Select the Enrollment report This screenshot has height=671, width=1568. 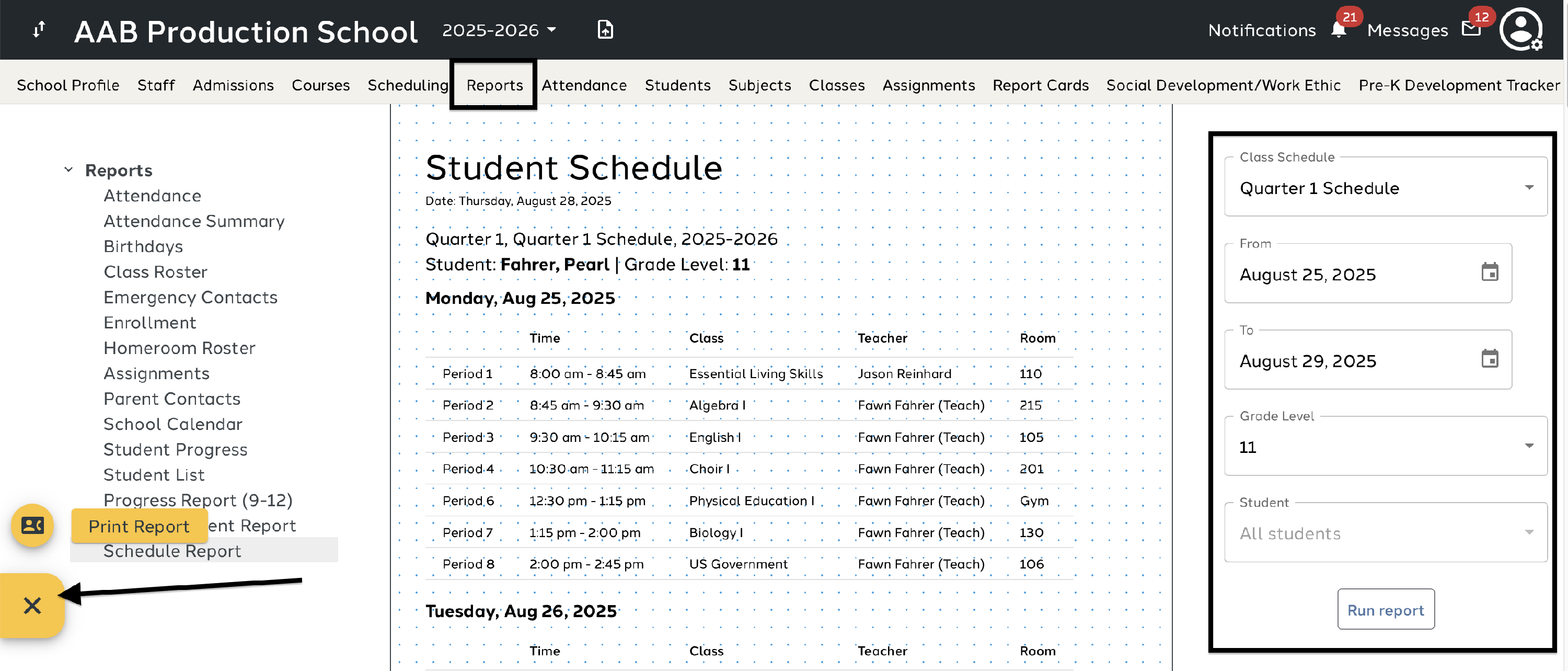[x=149, y=322]
